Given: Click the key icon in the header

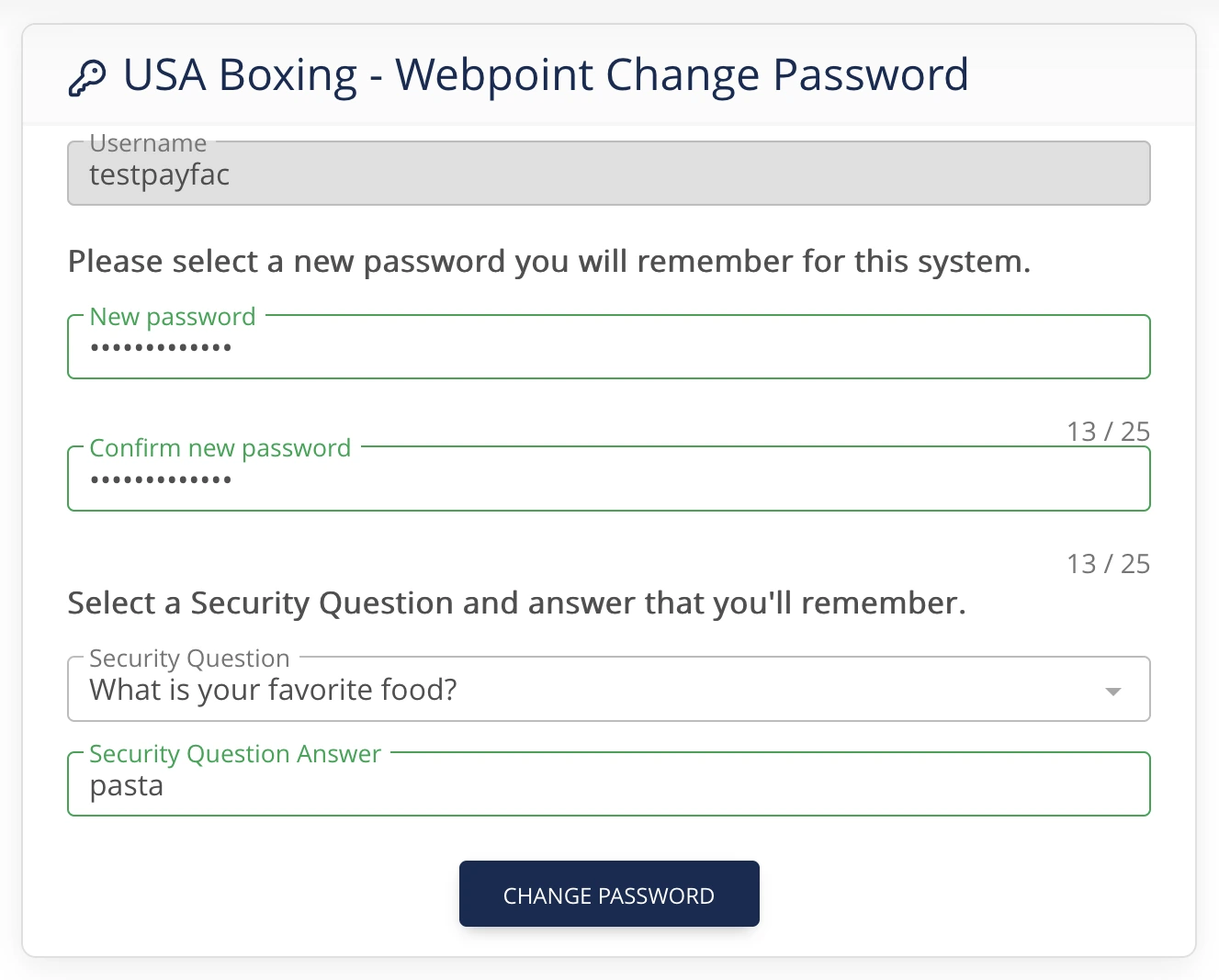Looking at the screenshot, I should 87,78.
